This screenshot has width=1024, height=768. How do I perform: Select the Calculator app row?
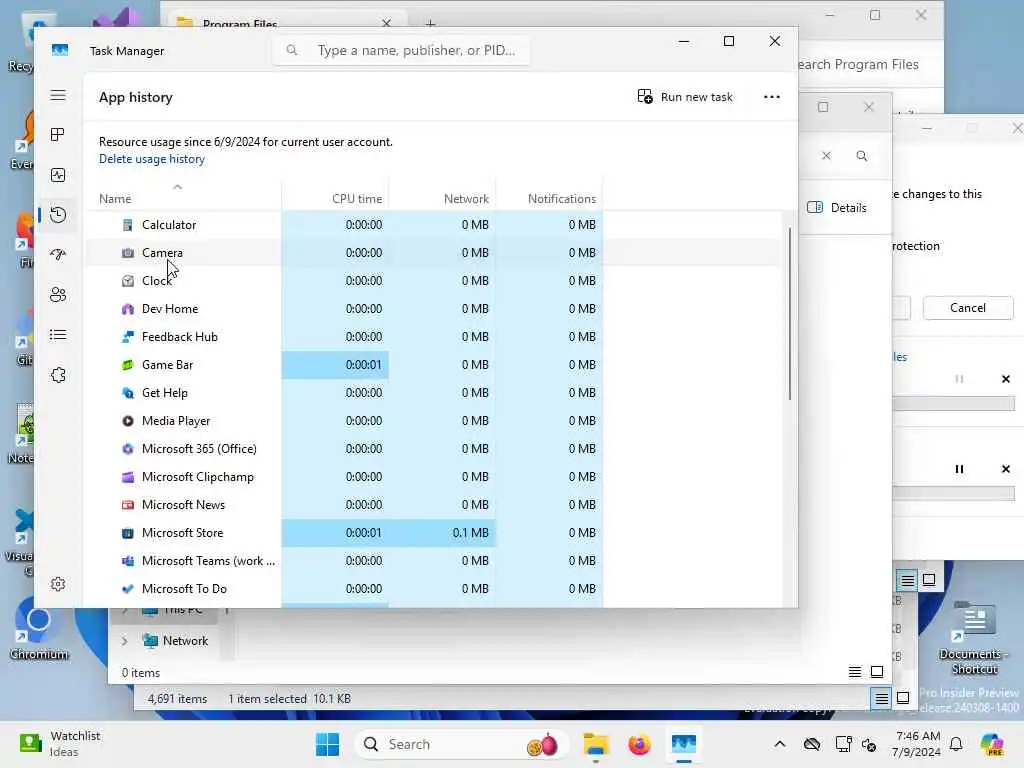[433, 225]
